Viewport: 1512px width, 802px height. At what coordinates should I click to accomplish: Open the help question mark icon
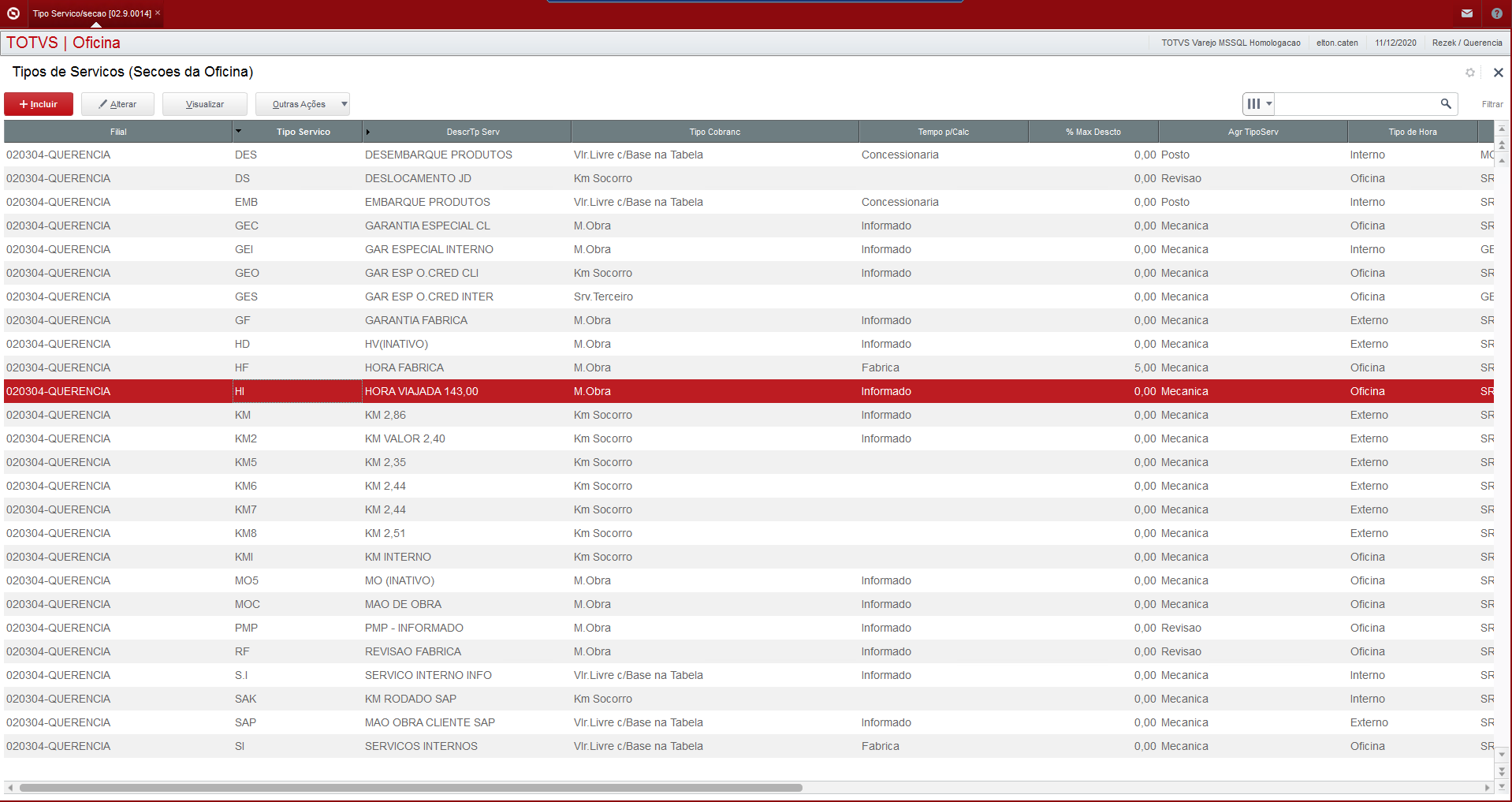pos(1497,13)
